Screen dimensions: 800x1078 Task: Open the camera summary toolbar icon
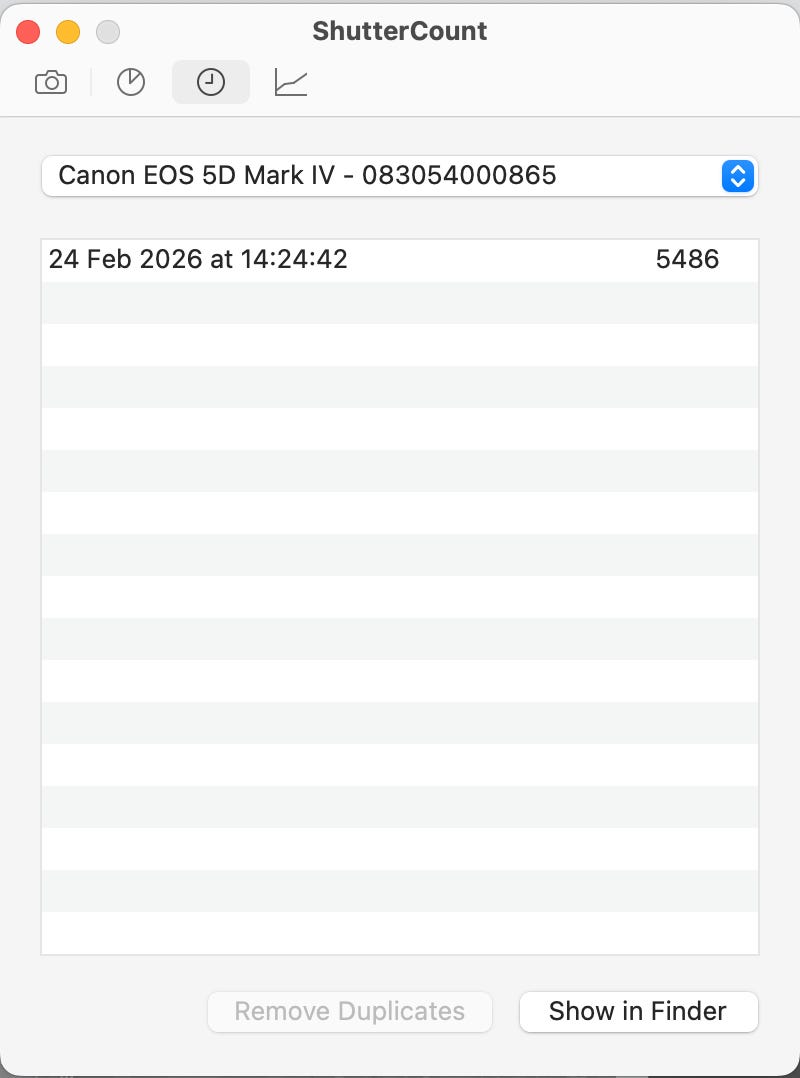pyautogui.click(x=50, y=83)
